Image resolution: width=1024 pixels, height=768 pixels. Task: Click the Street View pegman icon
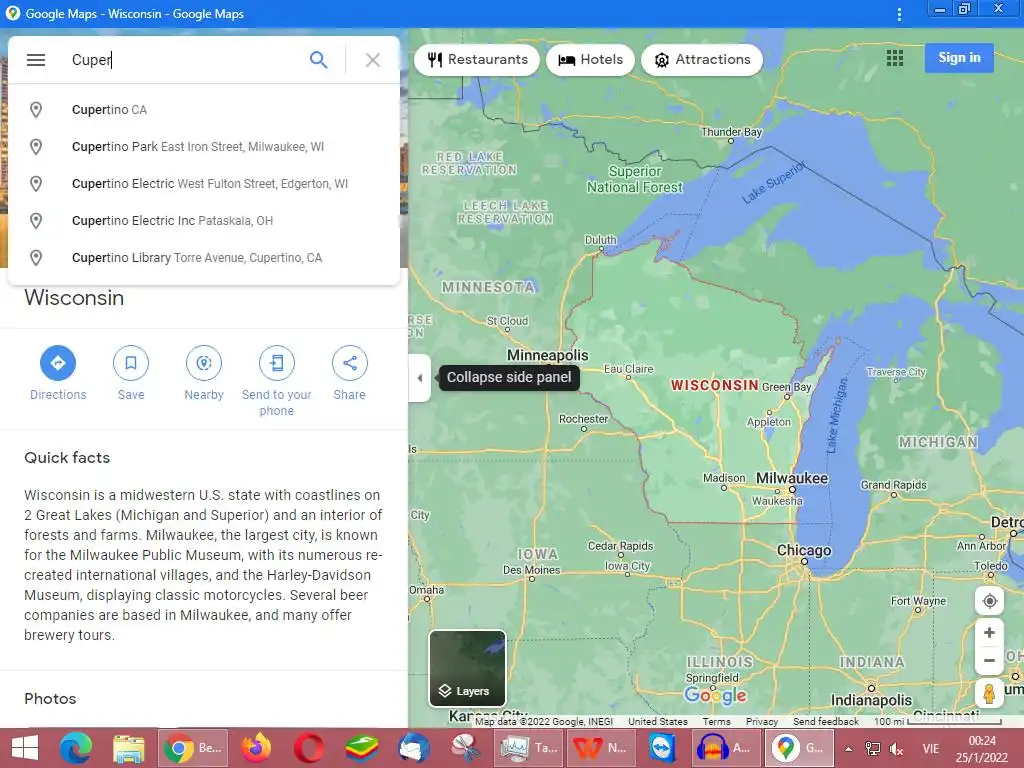989,693
